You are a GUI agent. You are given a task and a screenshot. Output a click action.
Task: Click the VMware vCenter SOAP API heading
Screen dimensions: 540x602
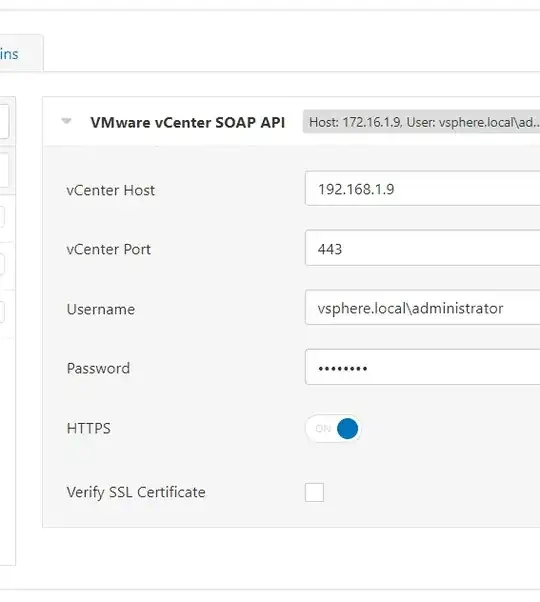pos(188,122)
